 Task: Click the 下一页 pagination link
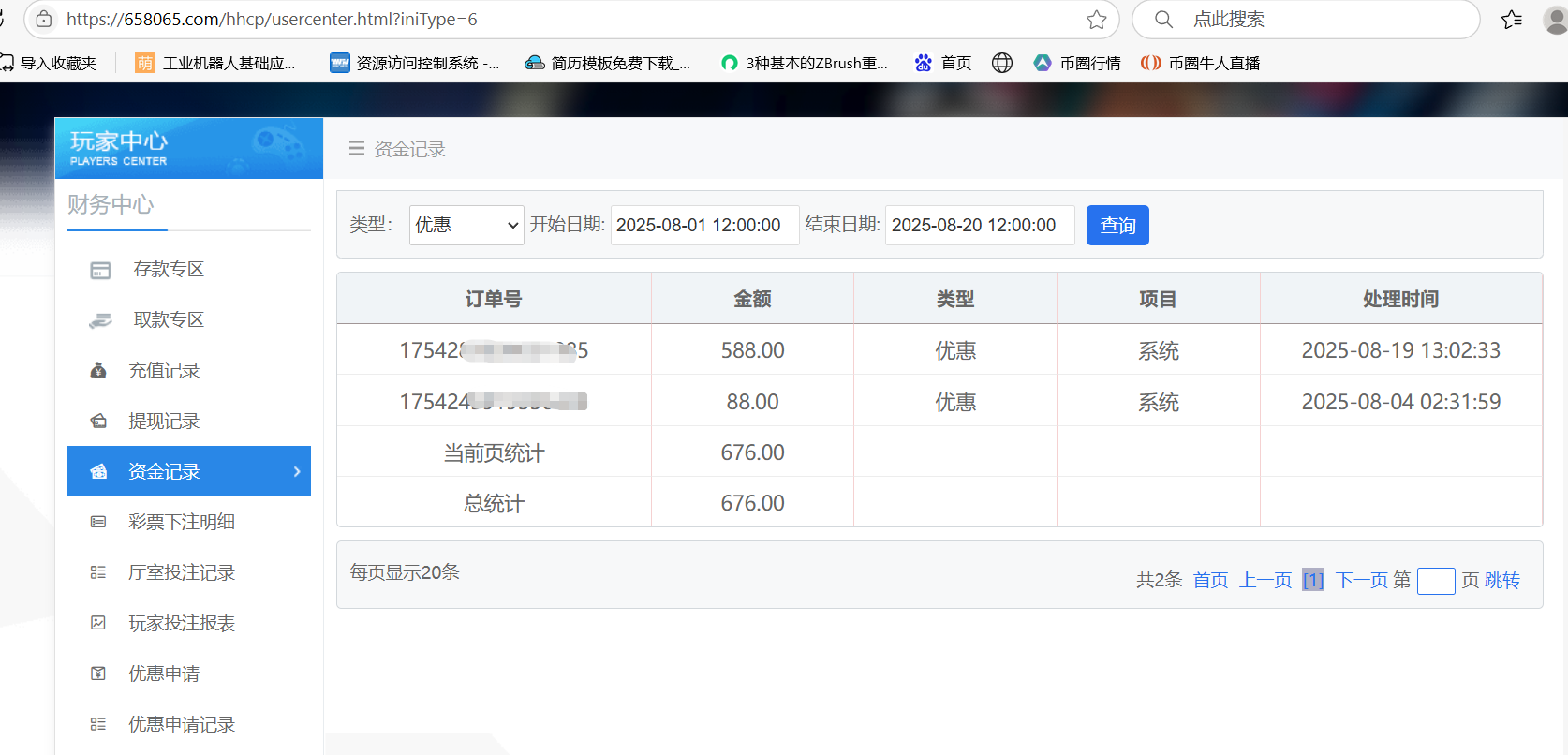click(x=1361, y=581)
